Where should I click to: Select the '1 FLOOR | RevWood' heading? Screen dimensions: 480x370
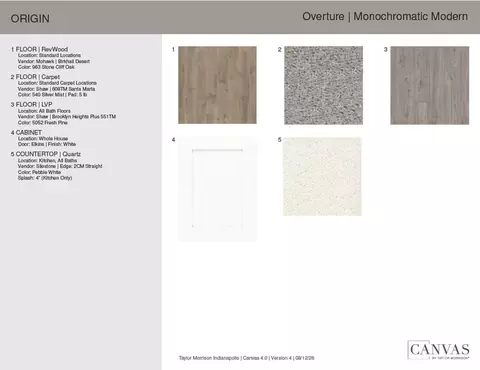coord(39,49)
